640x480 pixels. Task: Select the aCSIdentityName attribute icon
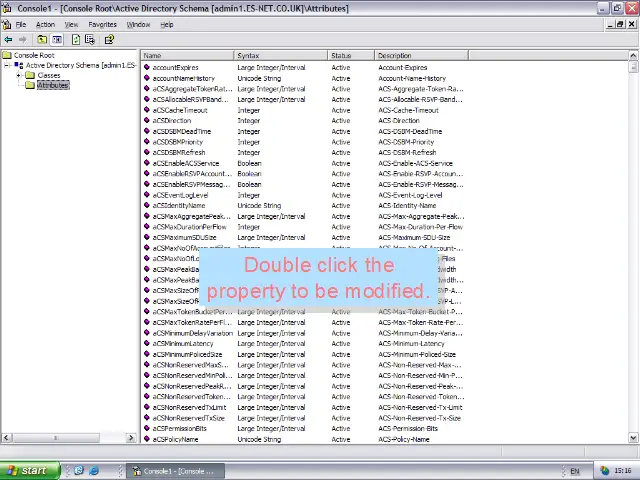click(147, 205)
